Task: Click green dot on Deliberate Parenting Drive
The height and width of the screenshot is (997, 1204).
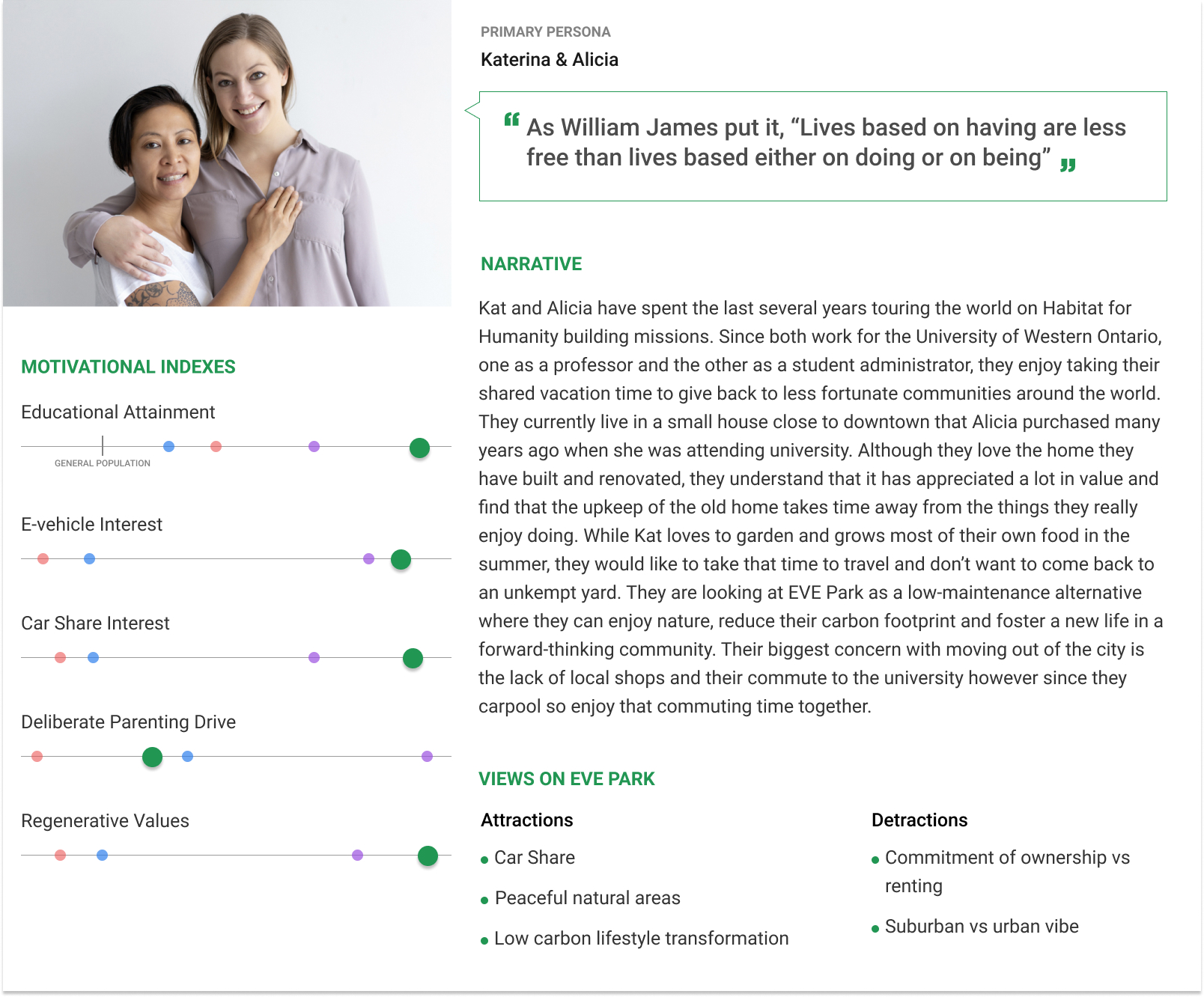Action: (152, 757)
